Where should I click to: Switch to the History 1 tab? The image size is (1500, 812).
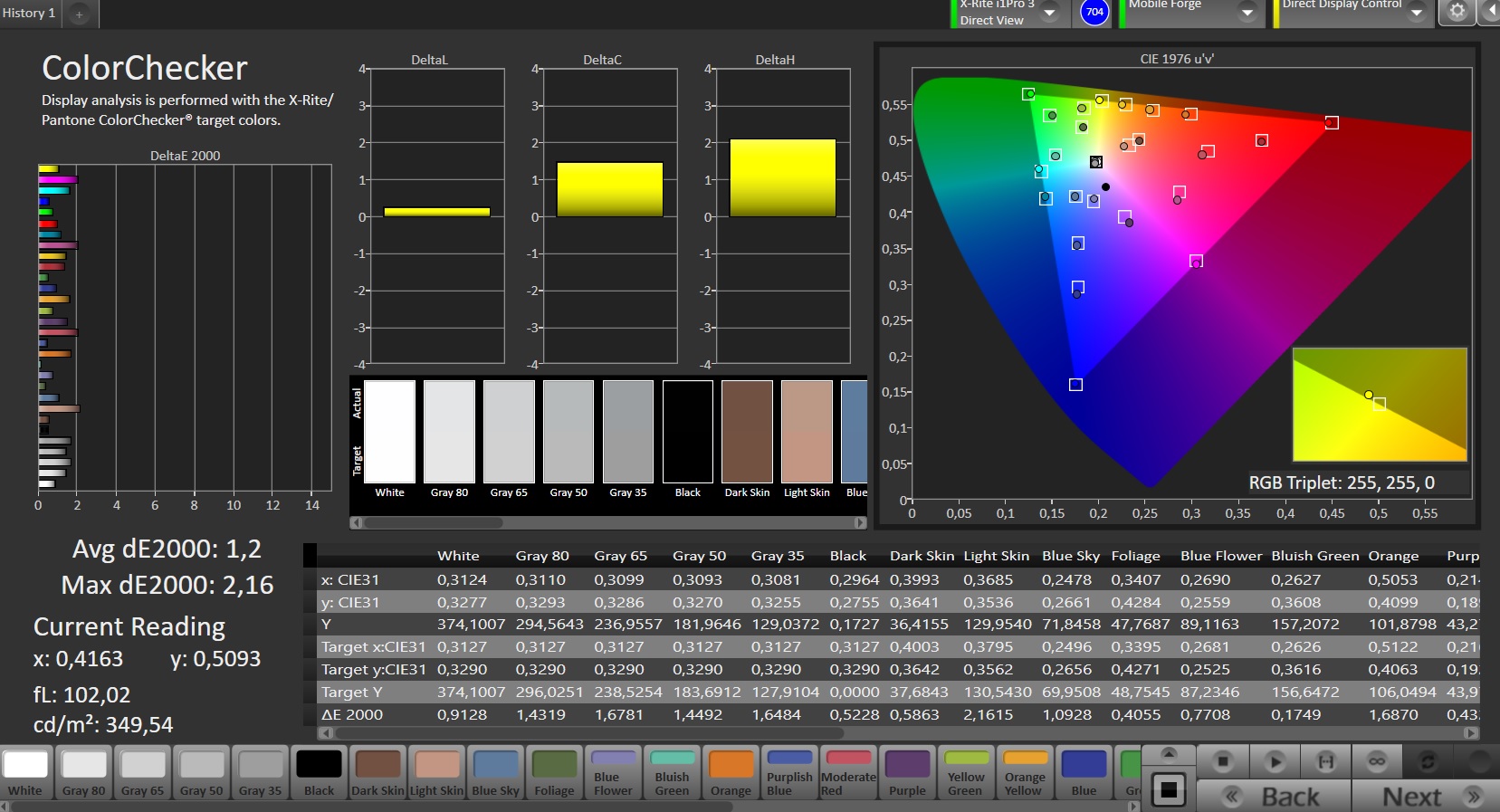pos(29,13)
